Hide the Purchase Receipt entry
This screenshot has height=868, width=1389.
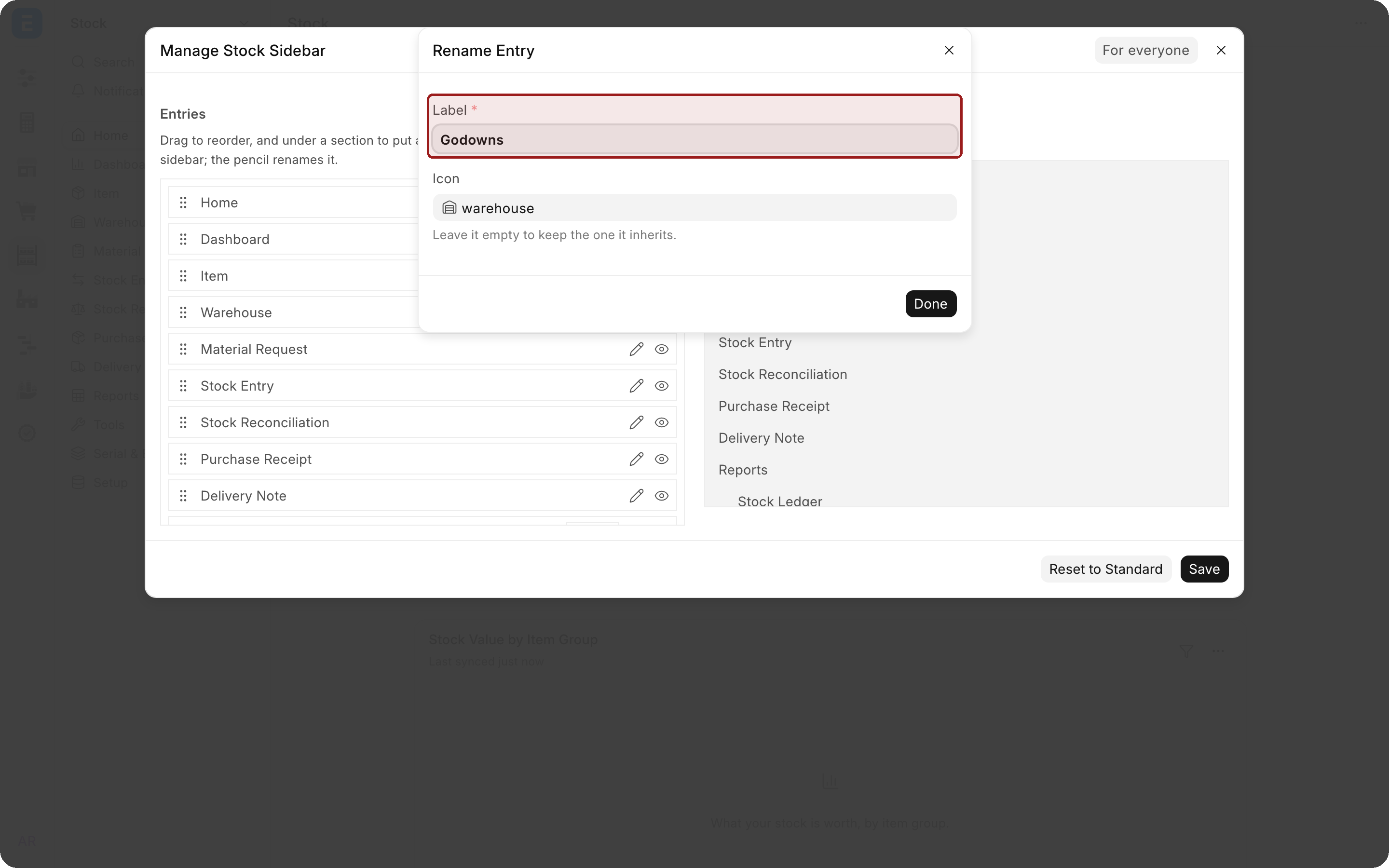661,459
